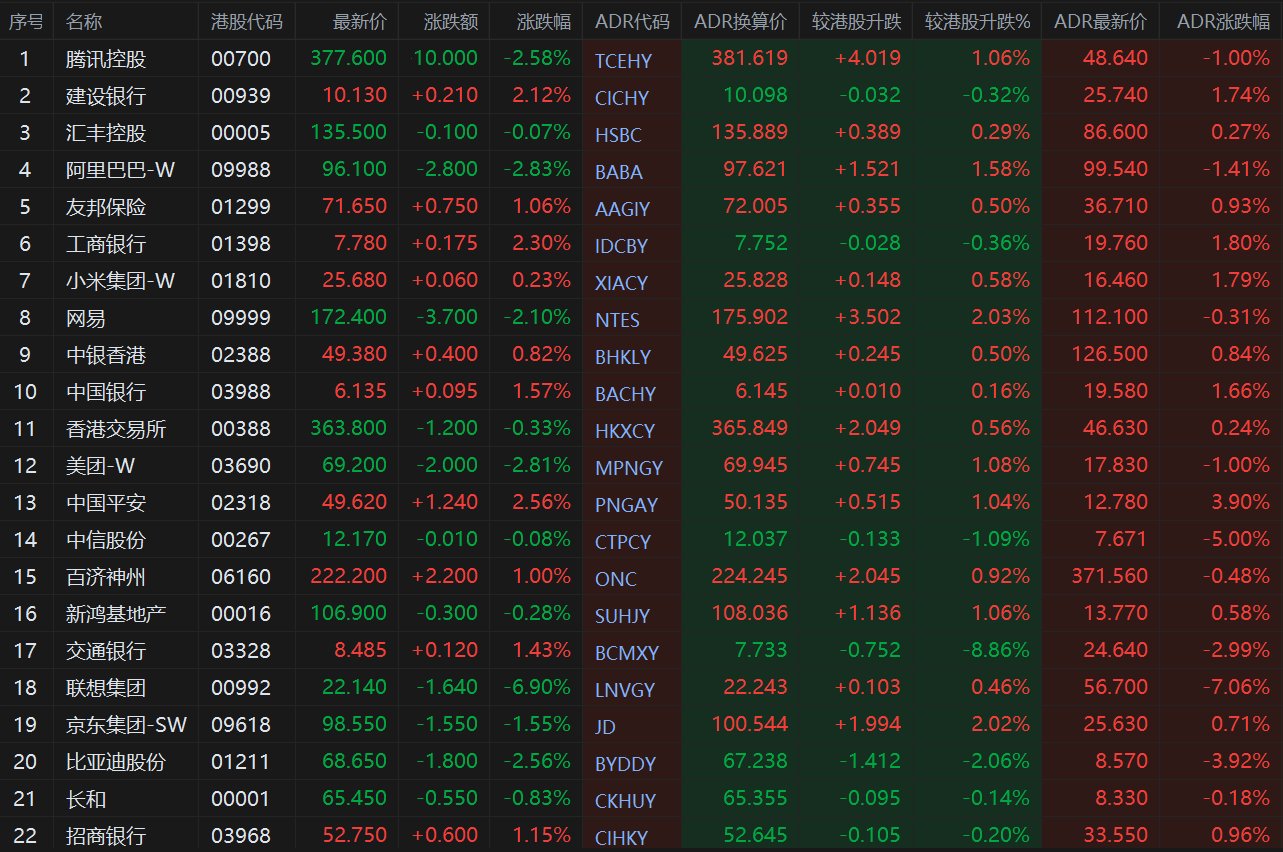Click the ONC ADR code
Viewport: 1283px width, 852px height.
point(615,579)
